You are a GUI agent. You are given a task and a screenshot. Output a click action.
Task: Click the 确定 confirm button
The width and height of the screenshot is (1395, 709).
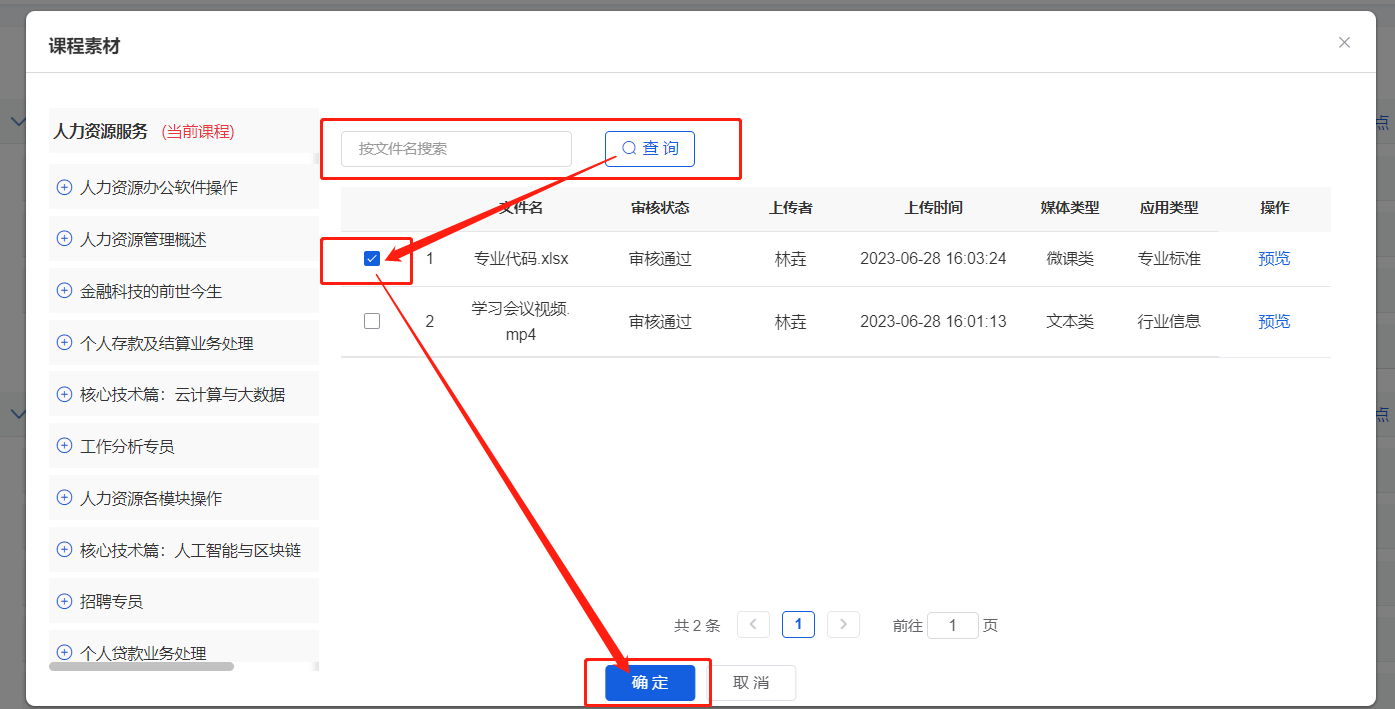click(x=648, y=682)
